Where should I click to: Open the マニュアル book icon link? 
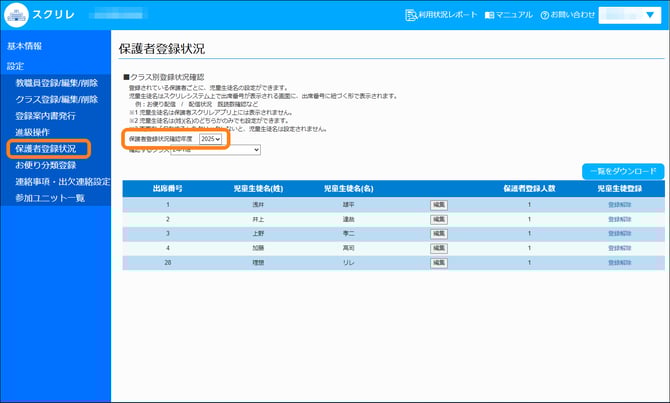pyautogui.click(x=508, y=15)
